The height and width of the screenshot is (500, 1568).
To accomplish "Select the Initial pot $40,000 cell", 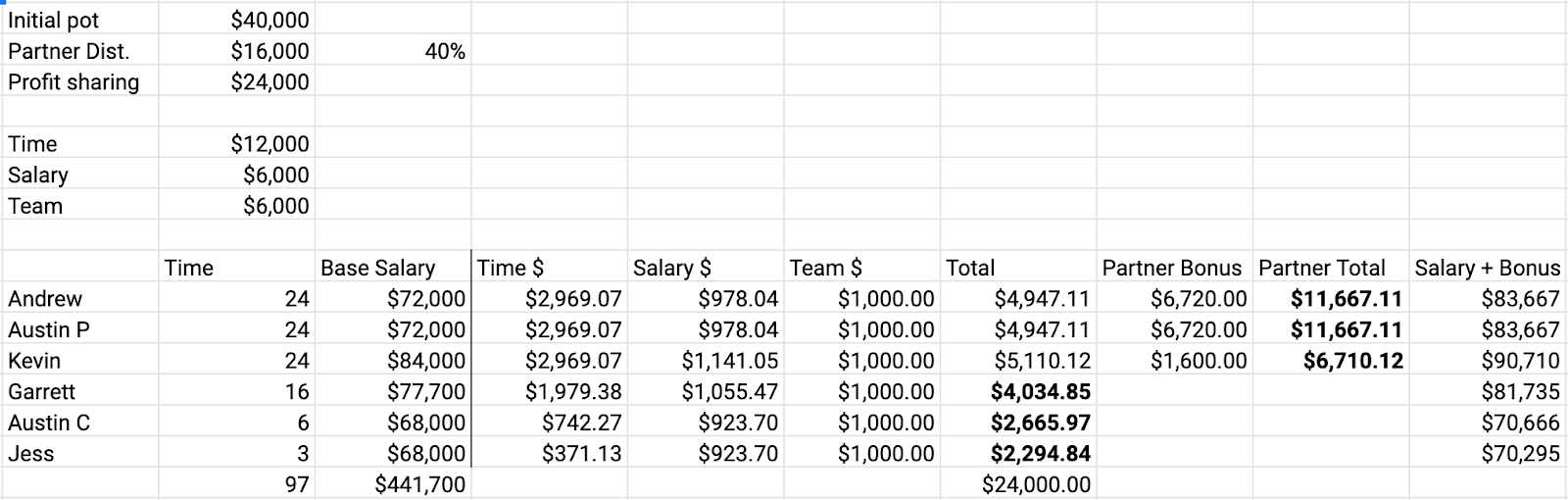I will 236,20.
